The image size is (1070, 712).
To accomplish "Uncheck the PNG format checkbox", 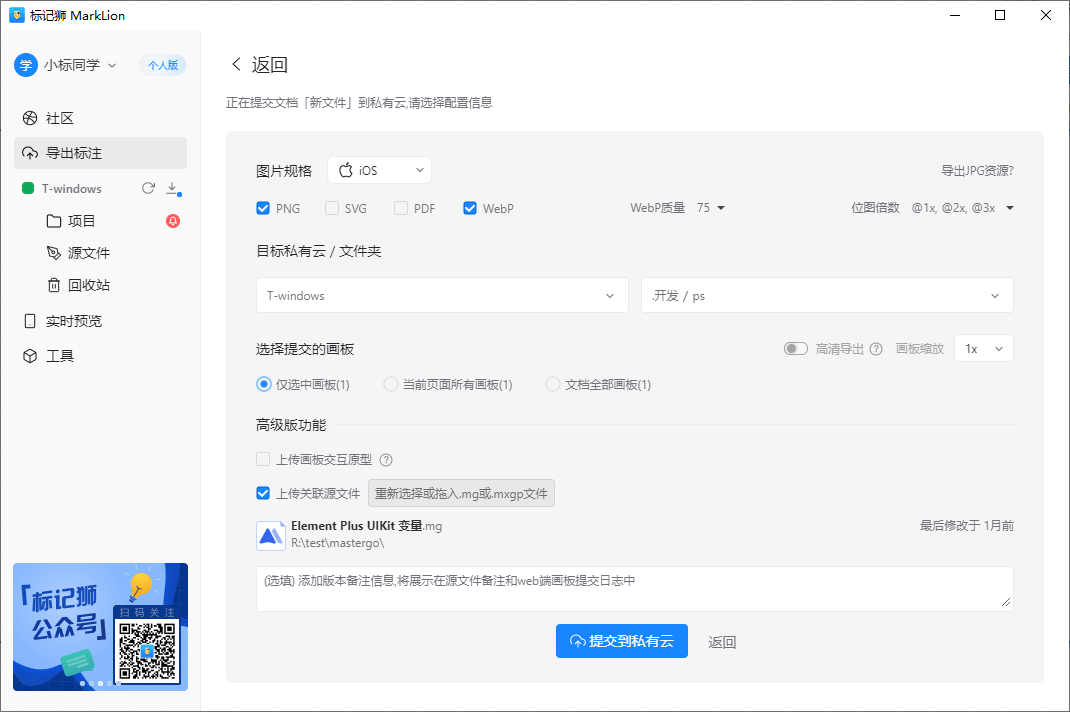I will [x=263, y=208].
